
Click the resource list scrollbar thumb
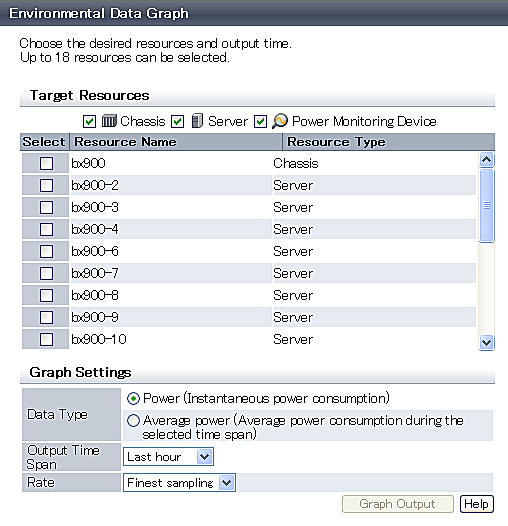pyautogui.click(x=487, y=205)
